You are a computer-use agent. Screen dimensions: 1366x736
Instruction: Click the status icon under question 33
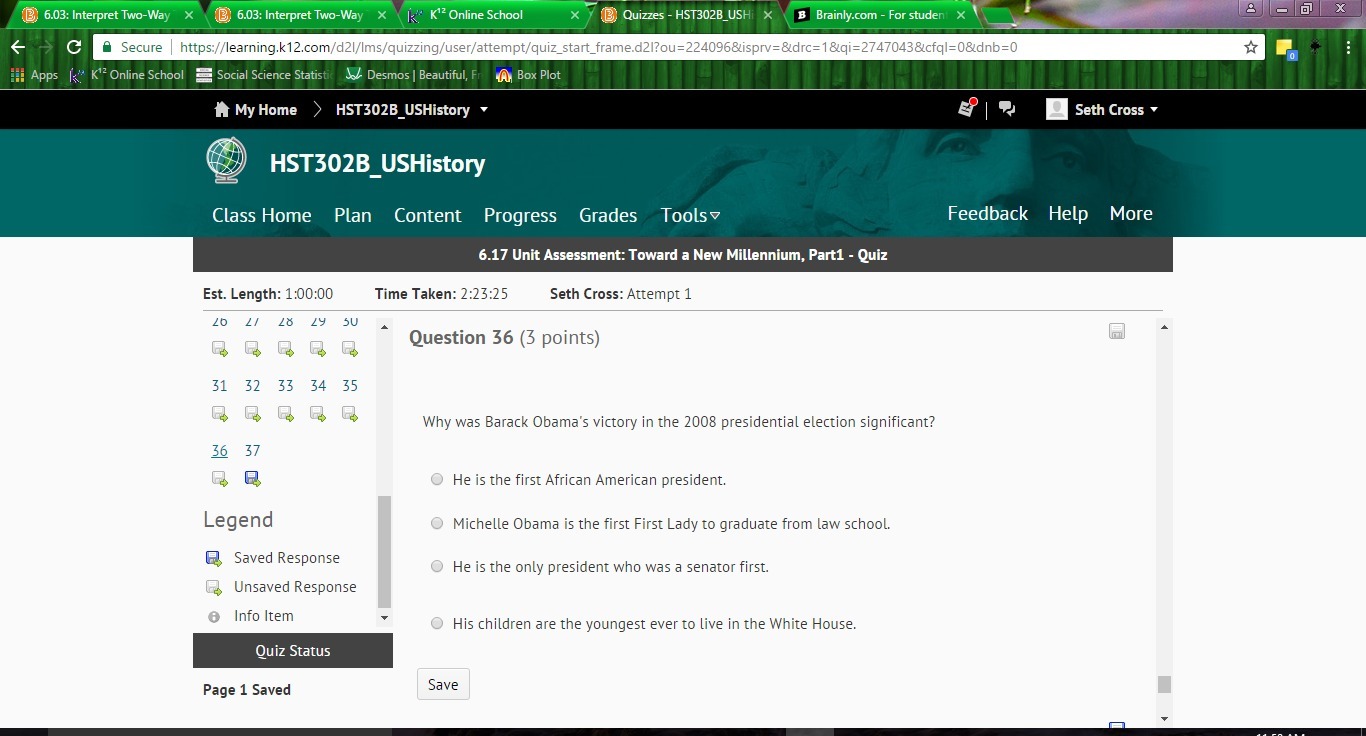285,414
